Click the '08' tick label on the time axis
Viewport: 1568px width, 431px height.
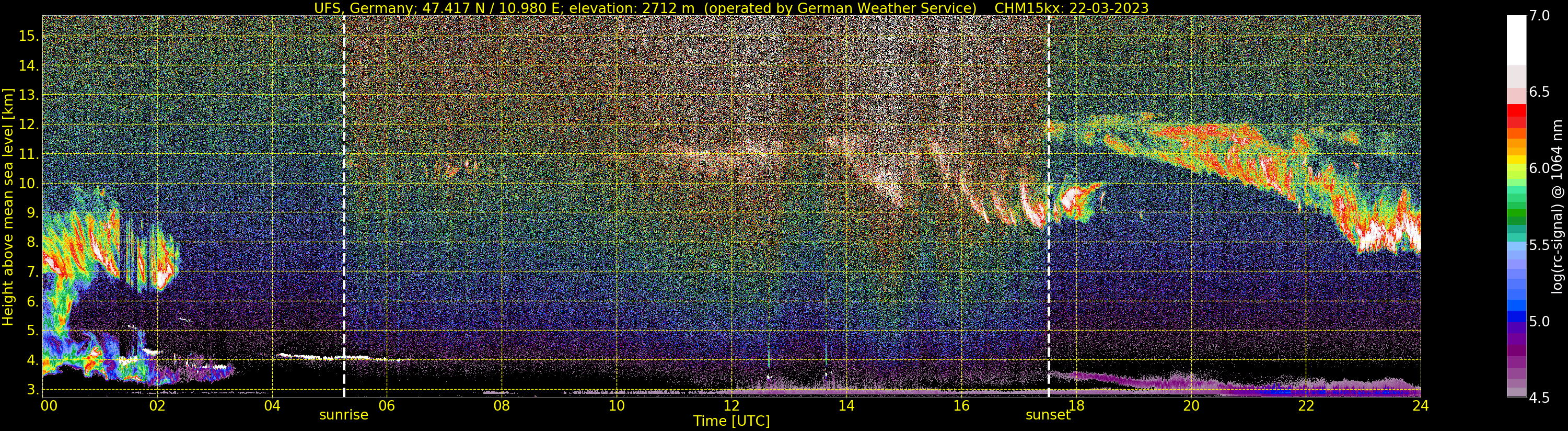(502, 405)
